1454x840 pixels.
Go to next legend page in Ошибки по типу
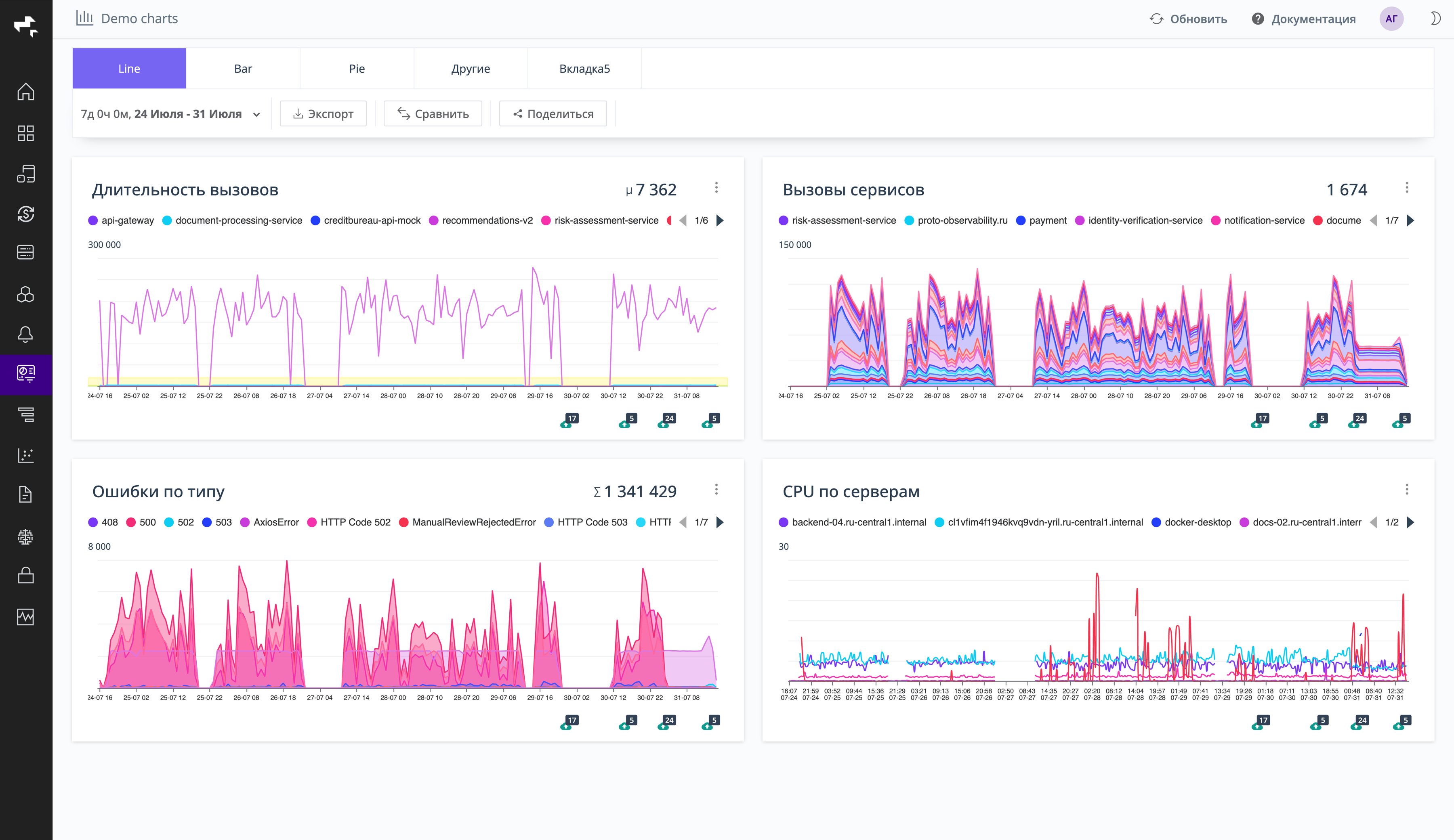[720, 522]
